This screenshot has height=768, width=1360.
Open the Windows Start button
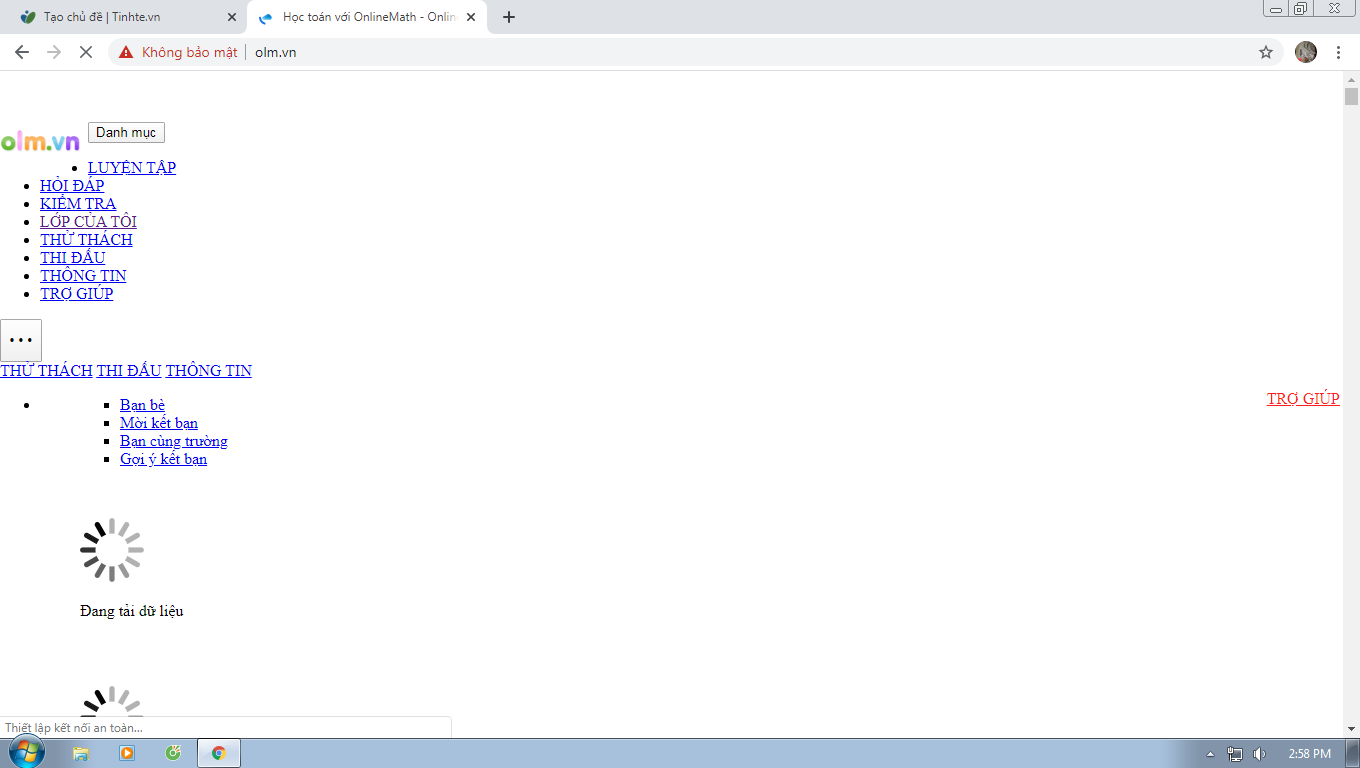pos(27,753)
